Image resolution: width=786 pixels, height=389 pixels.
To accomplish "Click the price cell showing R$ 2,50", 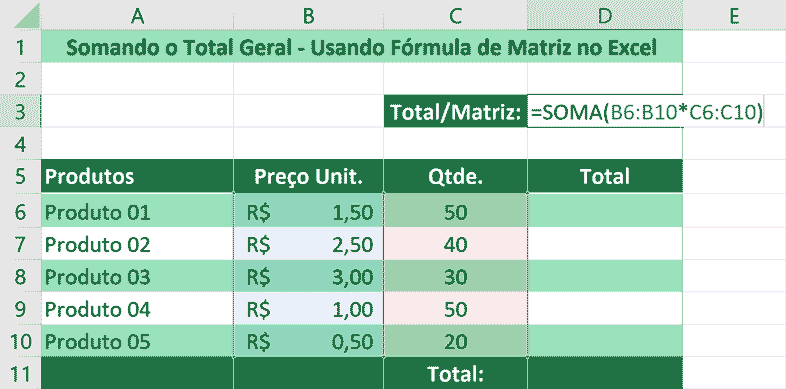I will pyautogui.click(x=308, y=244).
